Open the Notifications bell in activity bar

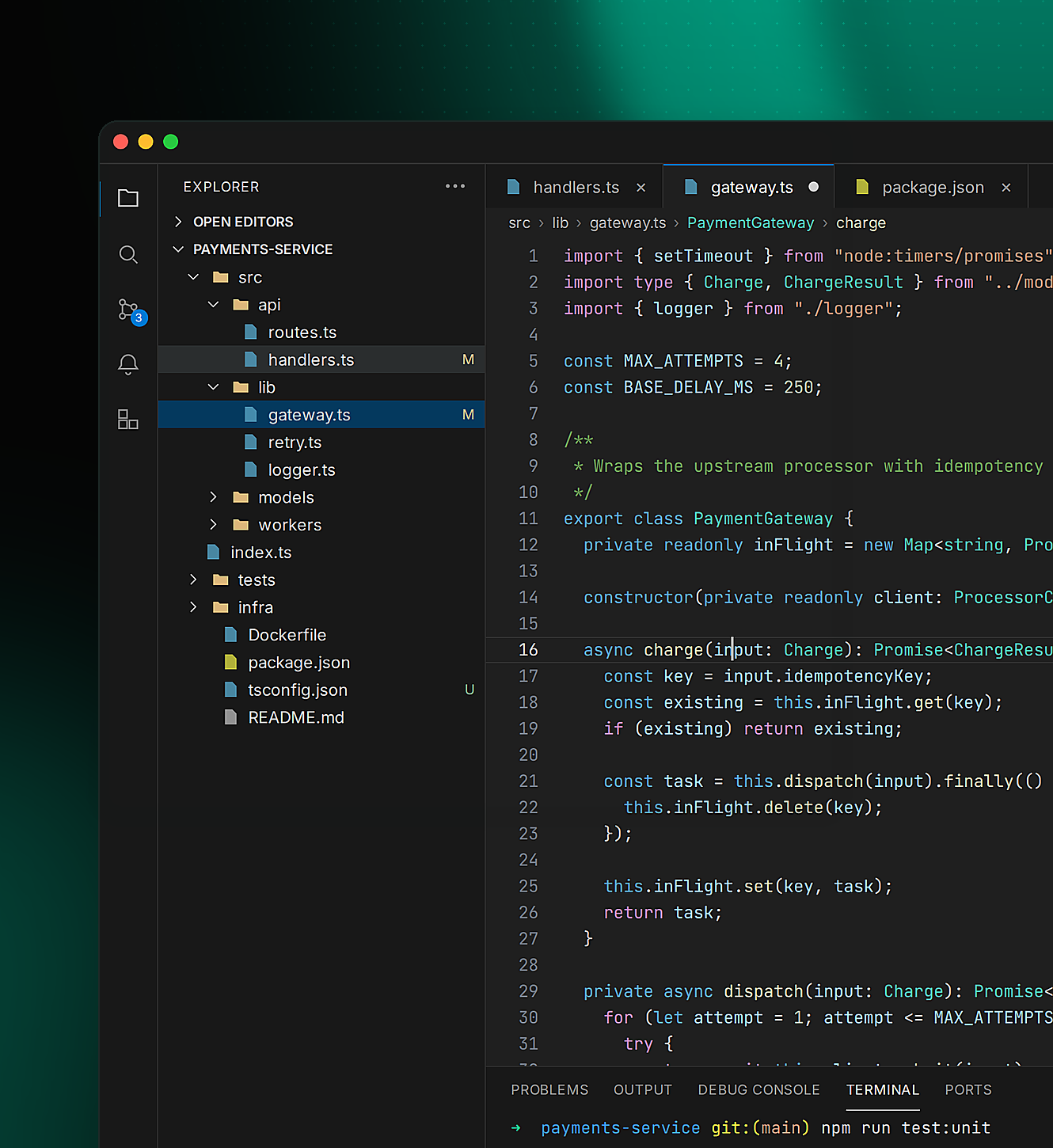click(128, 364)
